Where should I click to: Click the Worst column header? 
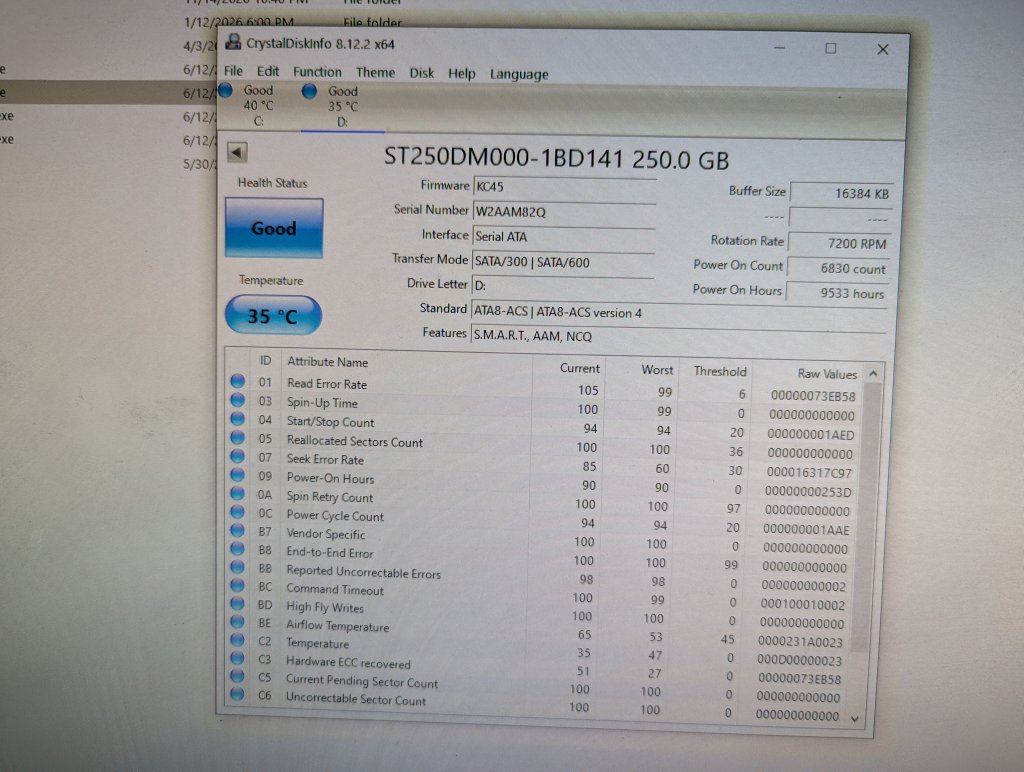coord(657,370)
